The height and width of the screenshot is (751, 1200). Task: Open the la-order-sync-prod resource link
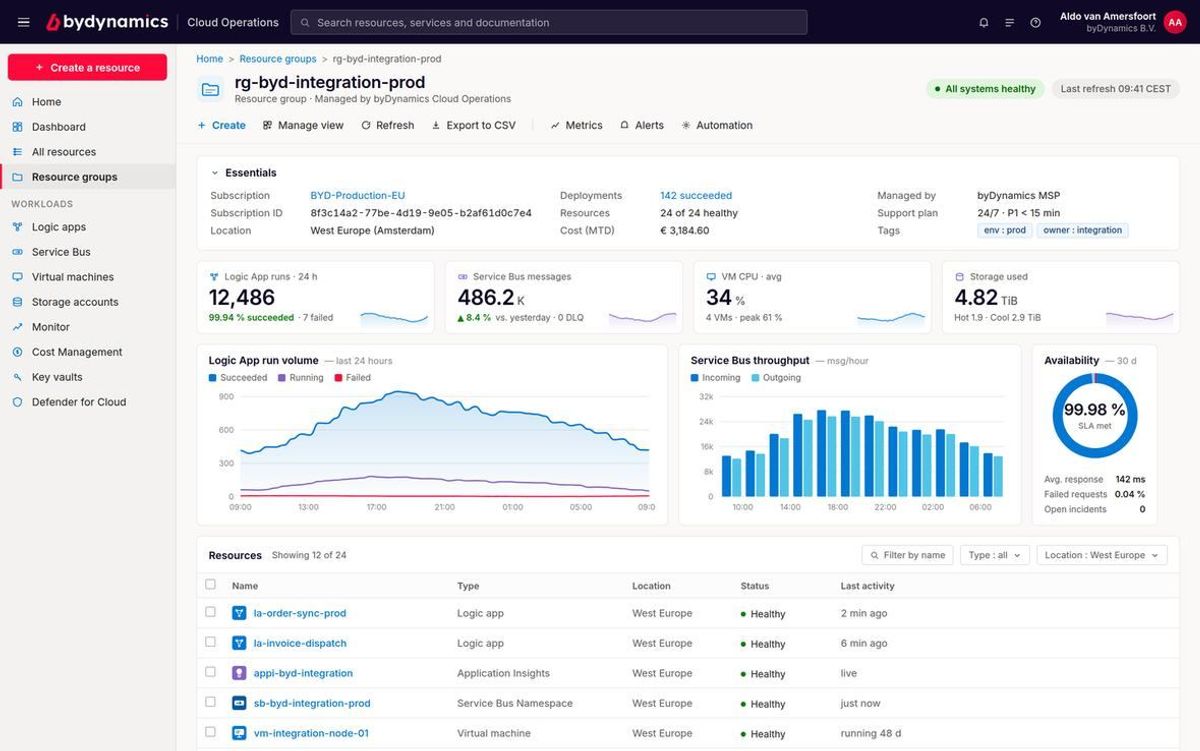[x=300, y=613]
